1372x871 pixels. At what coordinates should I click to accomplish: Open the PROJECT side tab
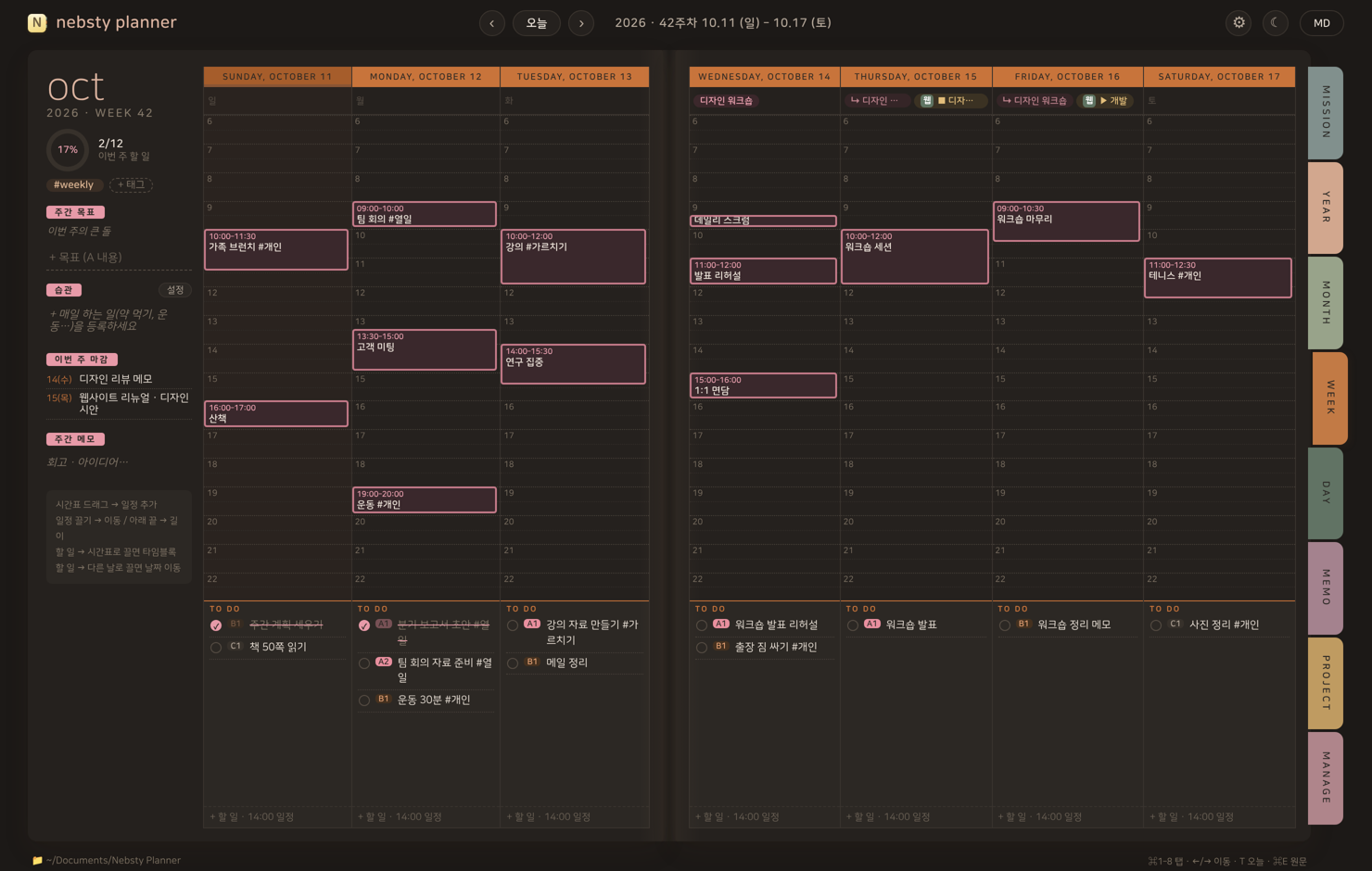click(x=1326, y=683)
